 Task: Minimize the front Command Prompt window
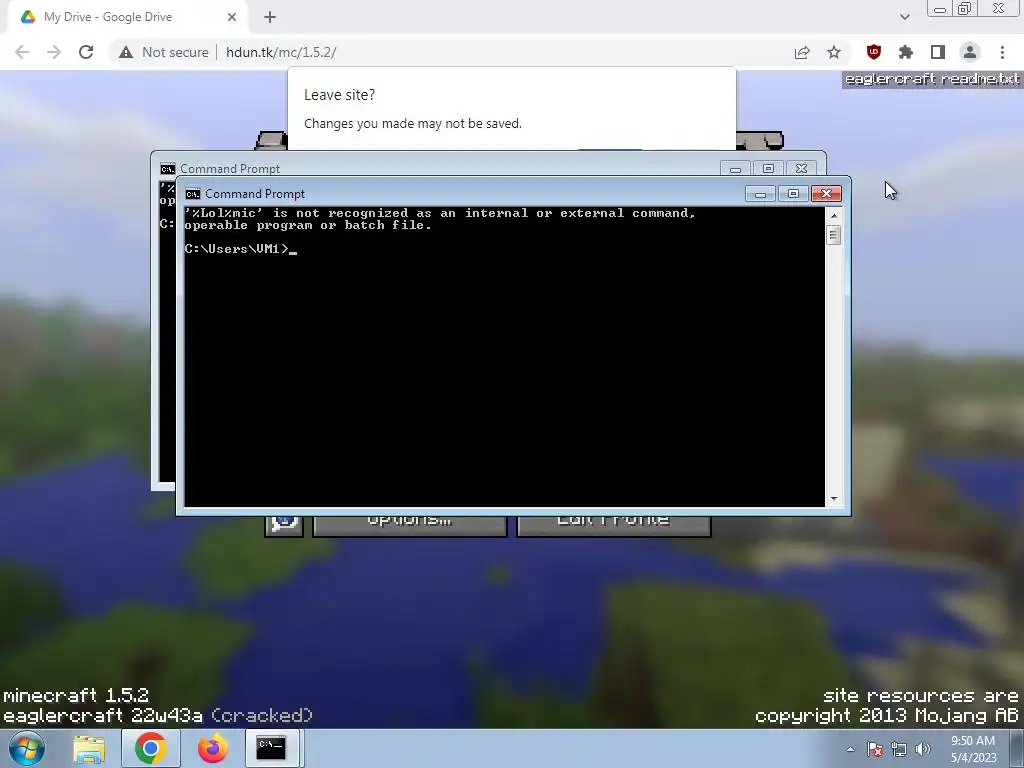click(760, 194)
